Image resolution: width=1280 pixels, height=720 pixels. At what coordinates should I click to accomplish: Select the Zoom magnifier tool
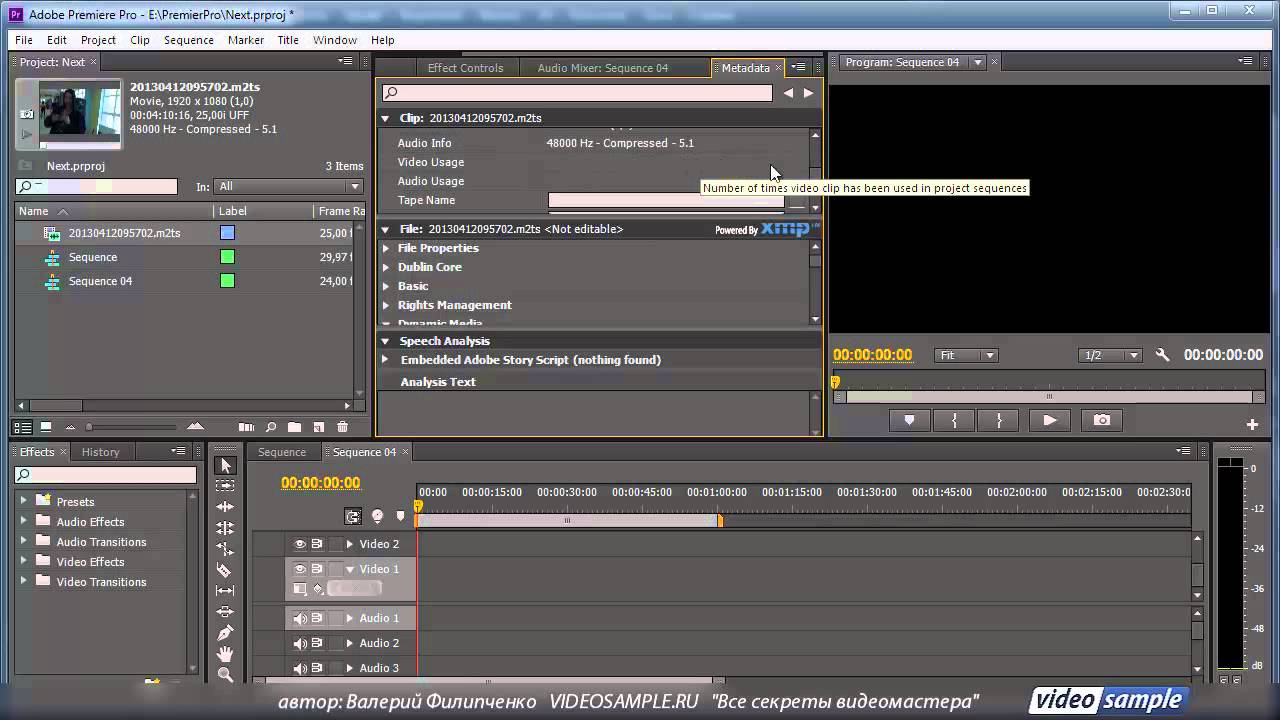(225, 675)
